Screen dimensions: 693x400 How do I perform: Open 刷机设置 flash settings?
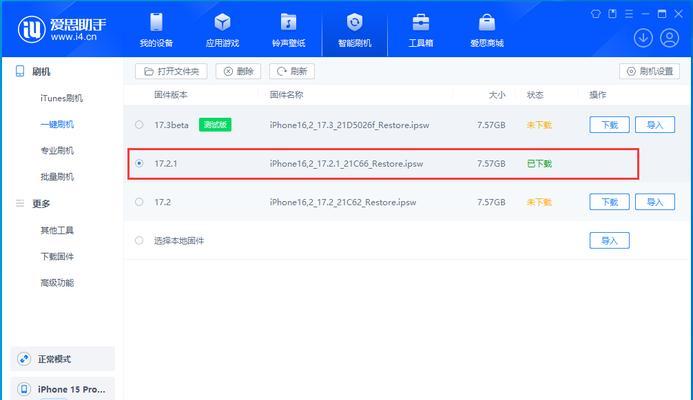[x=650, y=71]
